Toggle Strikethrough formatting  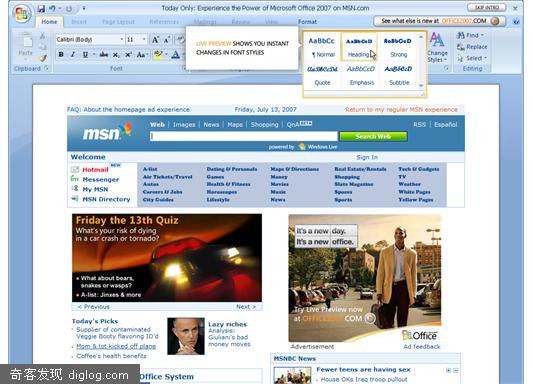click(104, 54)
